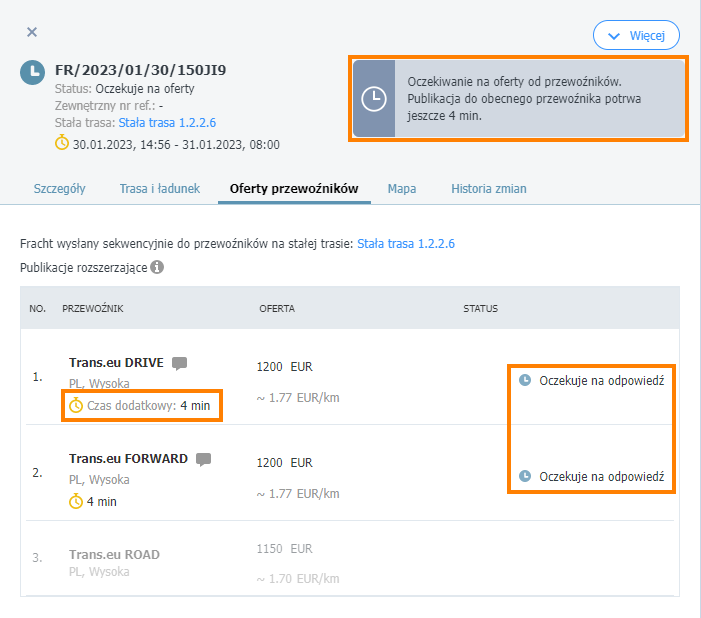Select the Oferty przewoźników tab

(x=294, y=189)
